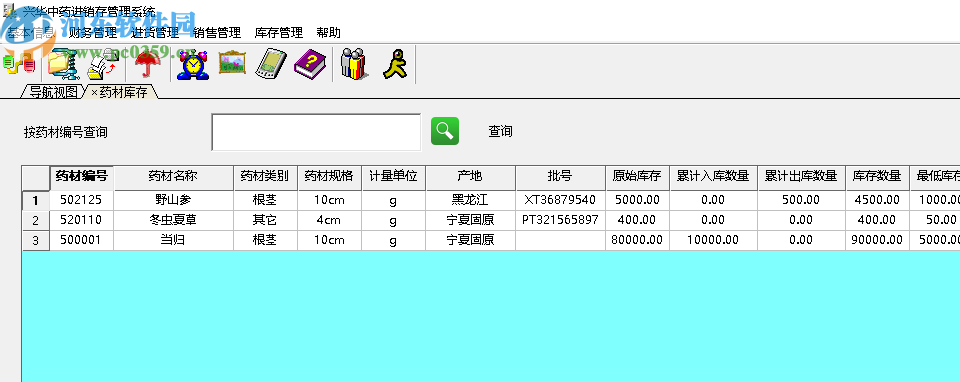Click the 查询 label button
This screenshot has width=960, height=382.
[x=500, y=131]
